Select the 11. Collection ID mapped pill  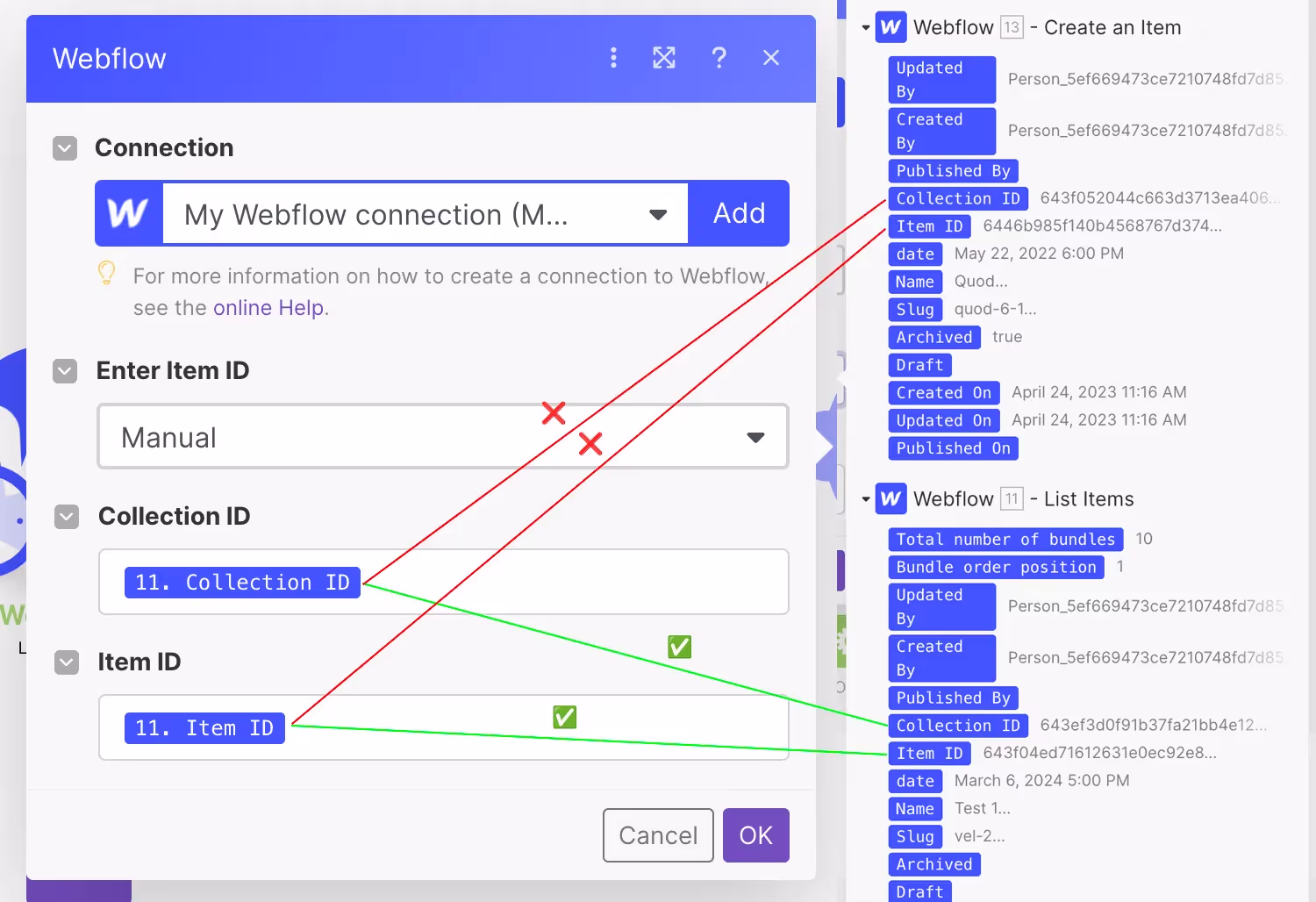click(x=242, y=583)
